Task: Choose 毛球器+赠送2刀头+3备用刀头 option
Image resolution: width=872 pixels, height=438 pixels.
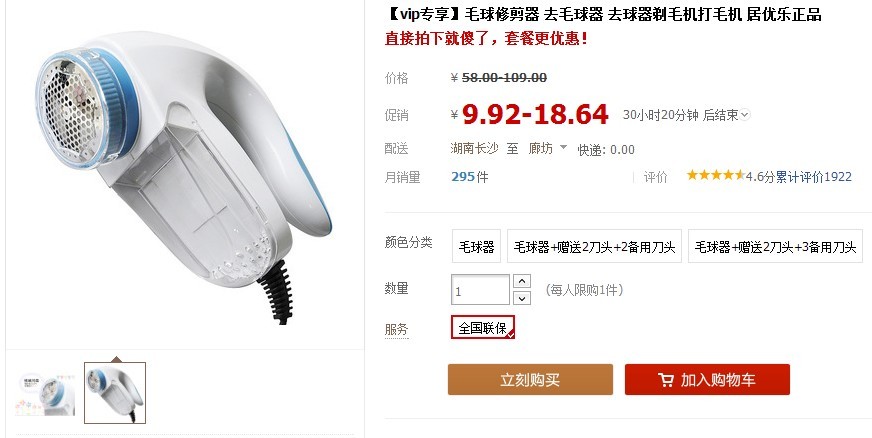Action: pos(775,246)
